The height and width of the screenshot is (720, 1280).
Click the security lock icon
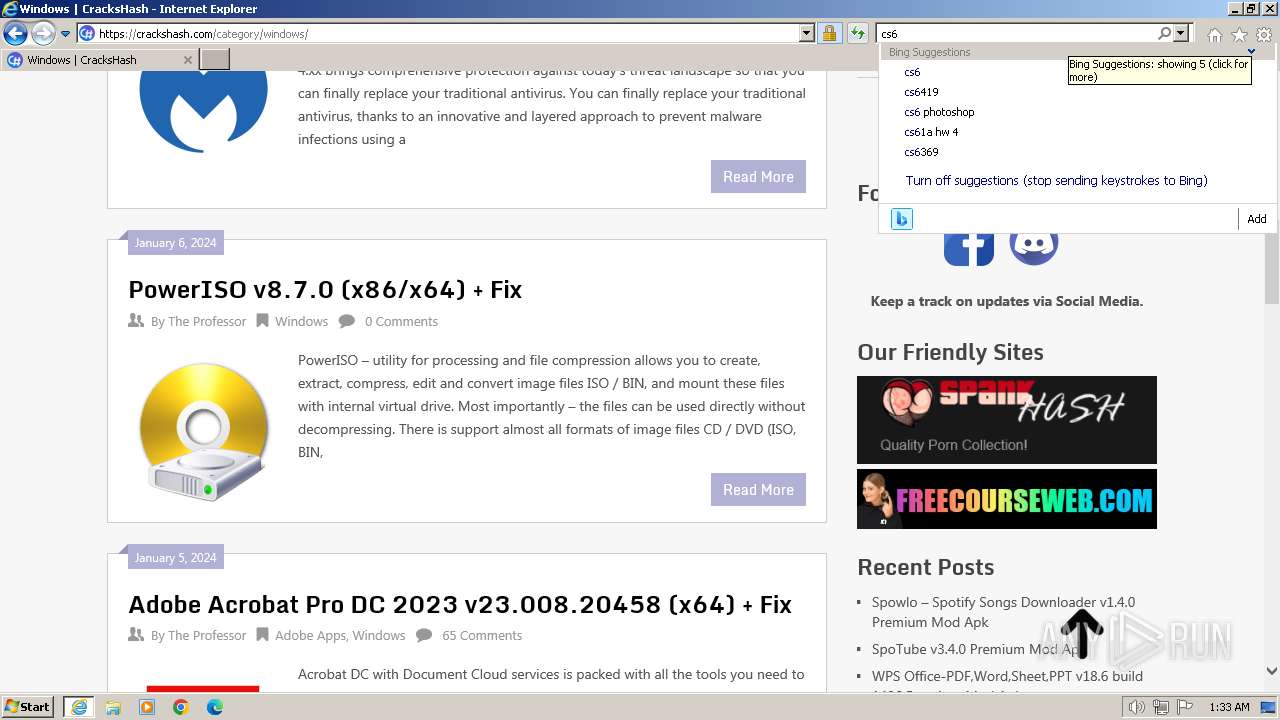pos(829,34)
